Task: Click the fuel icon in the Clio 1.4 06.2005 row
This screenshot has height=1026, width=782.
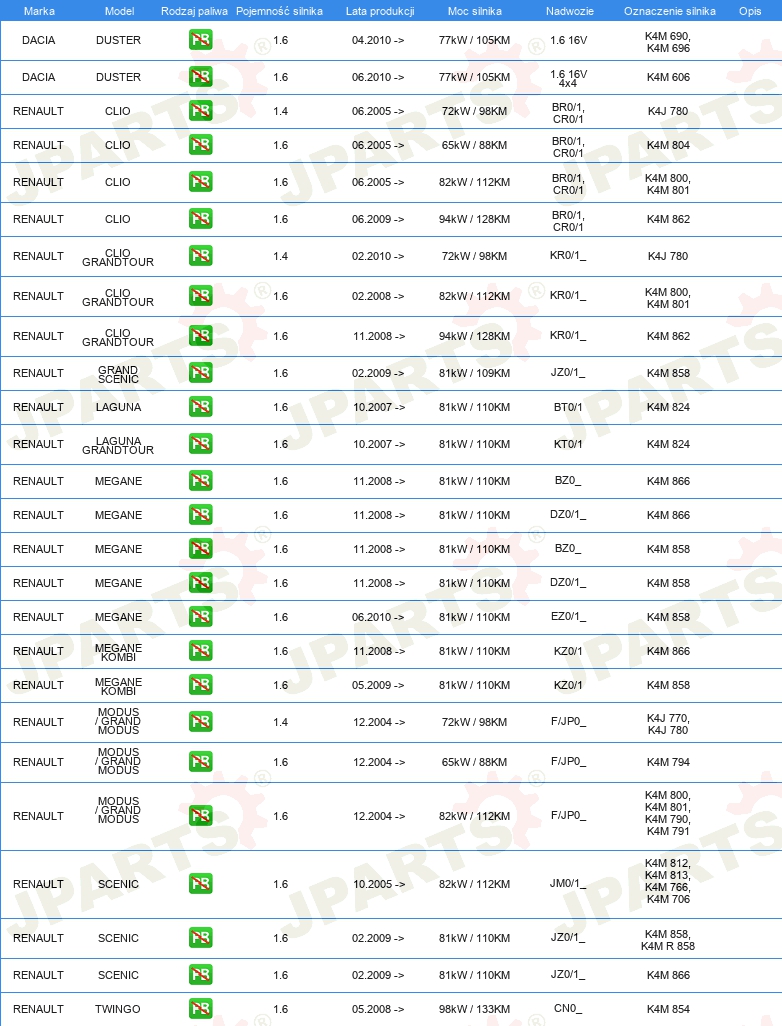Action: pyautogui.click(x=200, y=111)
